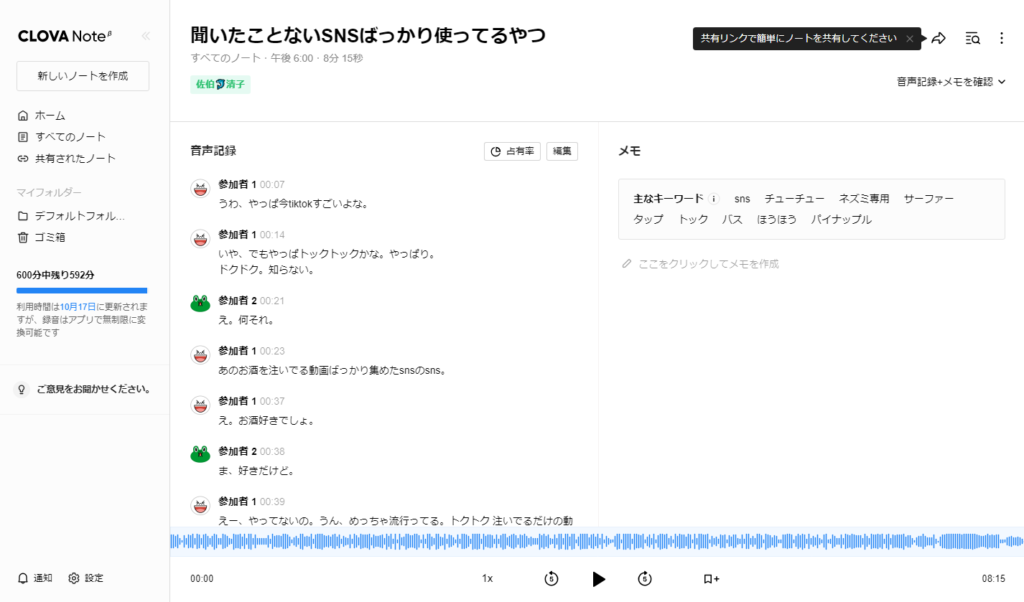This screenshot has width=1024, height=602.
Task: Click the share note arrow icon
Action: click(x=938, y=38)
